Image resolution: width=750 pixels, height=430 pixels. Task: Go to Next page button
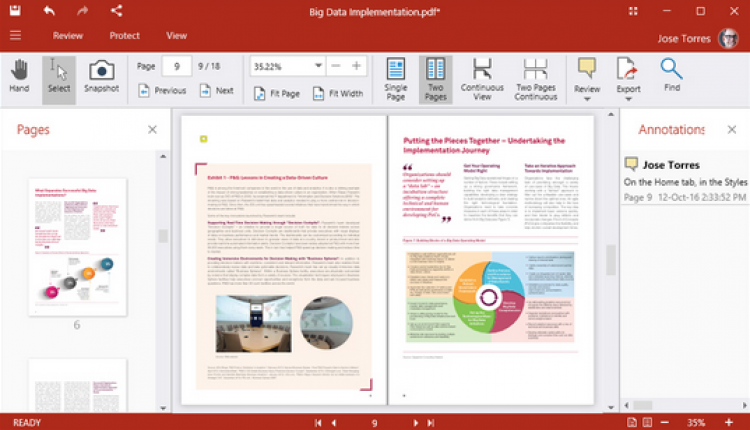(217, 90)
